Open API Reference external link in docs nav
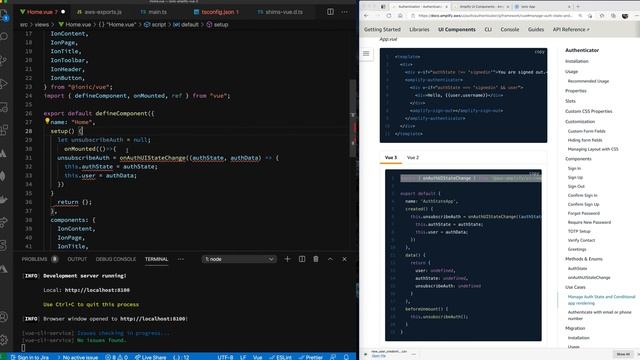 pyautogui.click(x=571, y=29)
